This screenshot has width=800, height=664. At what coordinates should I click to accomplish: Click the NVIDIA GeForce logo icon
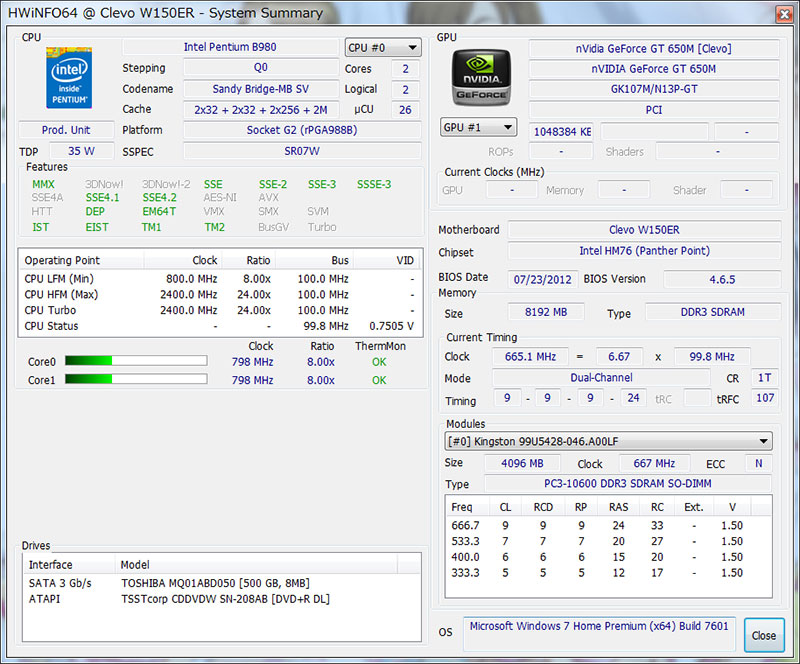[481, 78]
